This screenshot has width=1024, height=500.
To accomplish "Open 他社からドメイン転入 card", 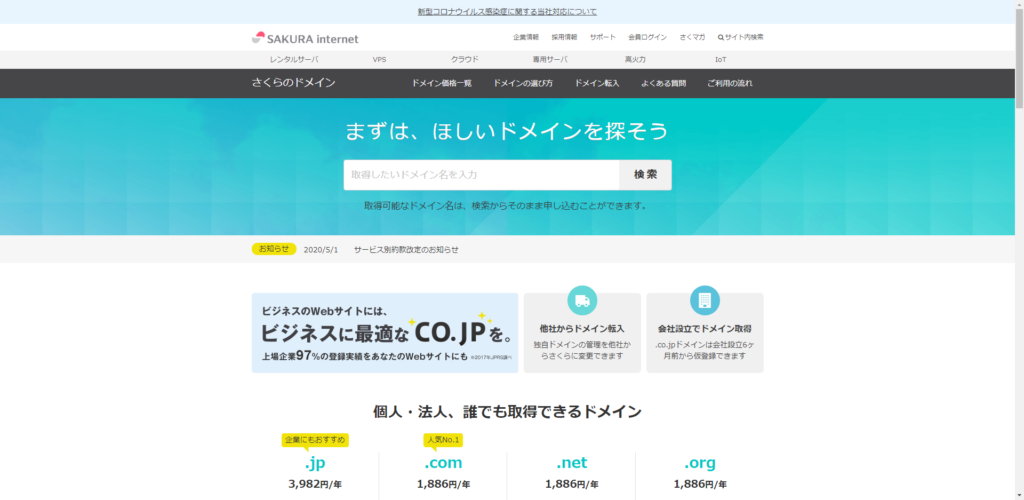I will tap(582, 333).
